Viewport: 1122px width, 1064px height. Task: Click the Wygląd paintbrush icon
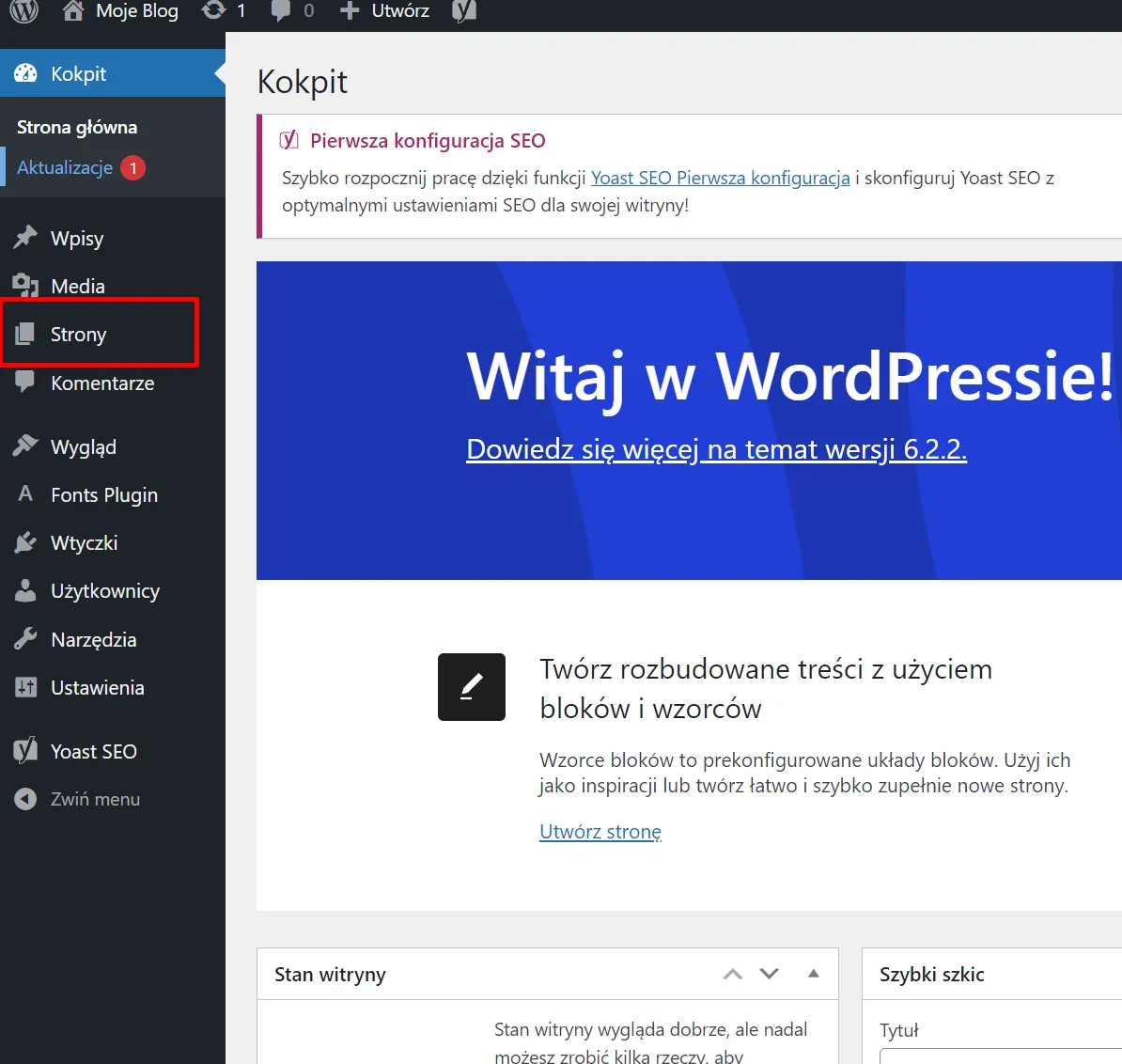tap(25, 446)
